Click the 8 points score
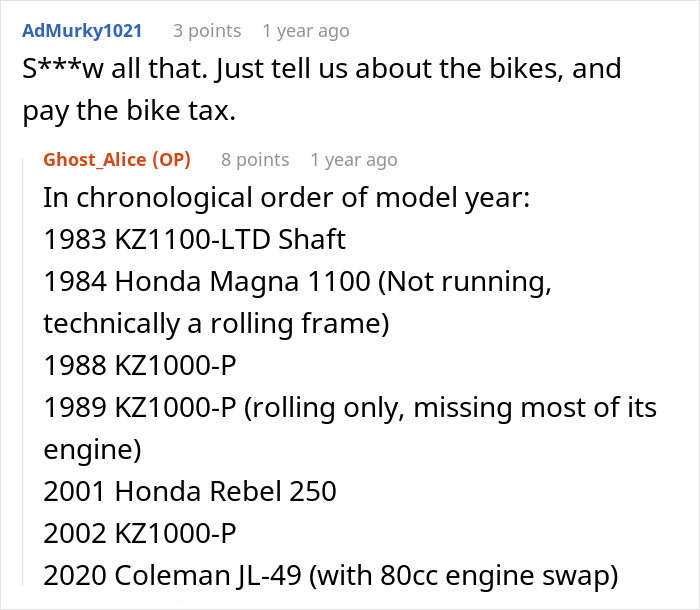The height and width of the screenshot is (610, 700). (255, 159)
